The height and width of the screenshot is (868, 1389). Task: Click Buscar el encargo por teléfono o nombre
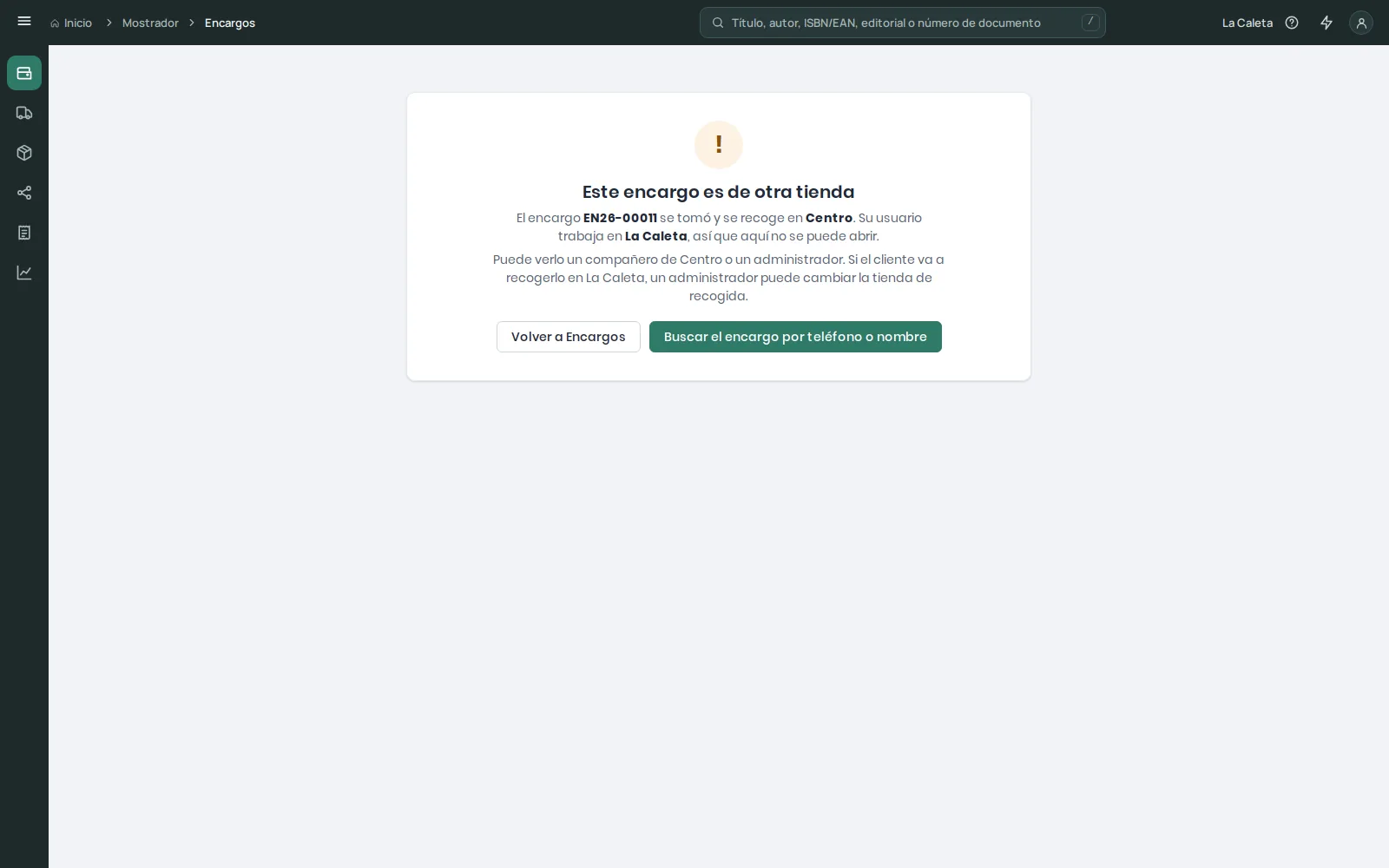click(x=795, y=337)
